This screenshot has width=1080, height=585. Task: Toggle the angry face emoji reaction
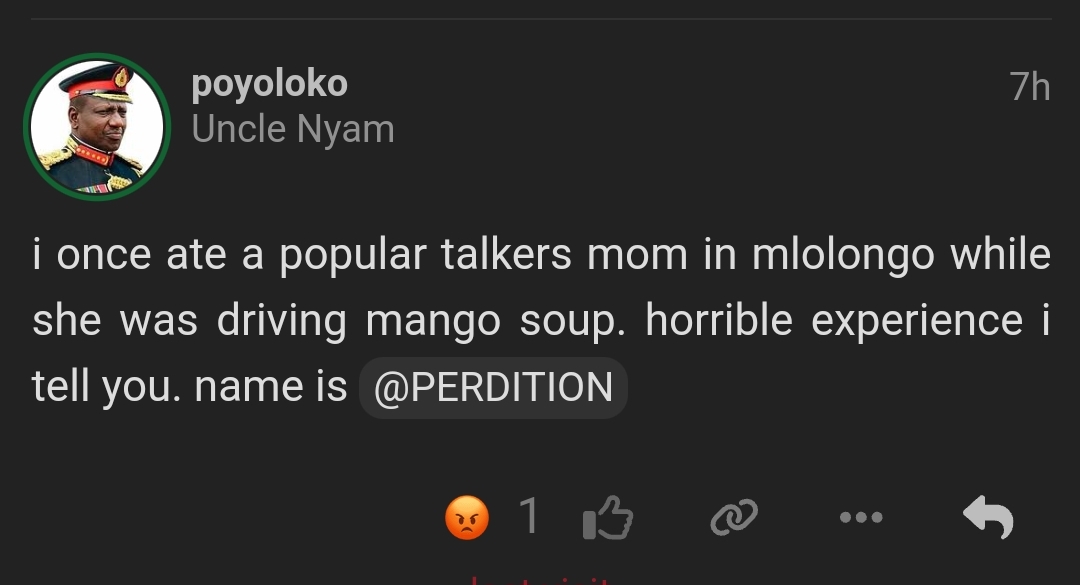pos(467,518)
